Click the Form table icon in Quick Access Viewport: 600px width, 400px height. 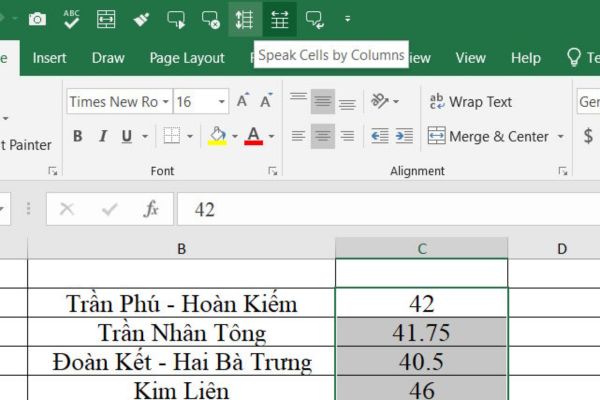pos(106,19)
